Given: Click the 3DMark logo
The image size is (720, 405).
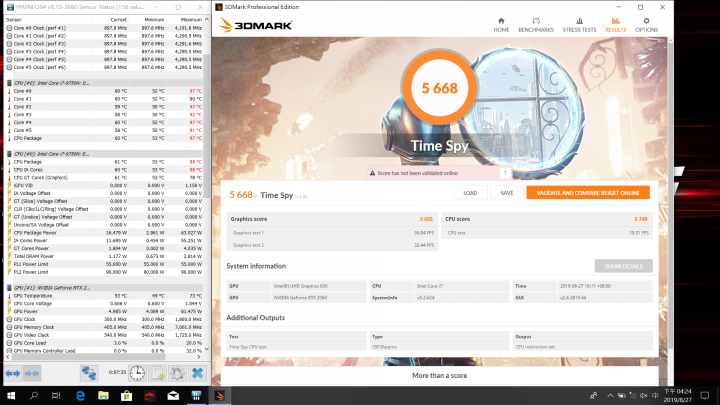Looking at the screenshot, I should pyautogui.click(x=255, y=25).
